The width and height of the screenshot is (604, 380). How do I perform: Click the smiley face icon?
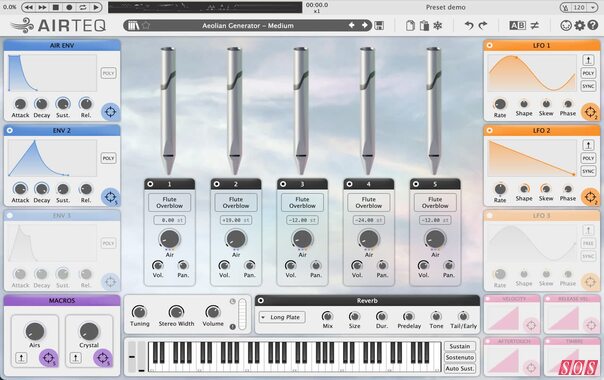point(565,25)
